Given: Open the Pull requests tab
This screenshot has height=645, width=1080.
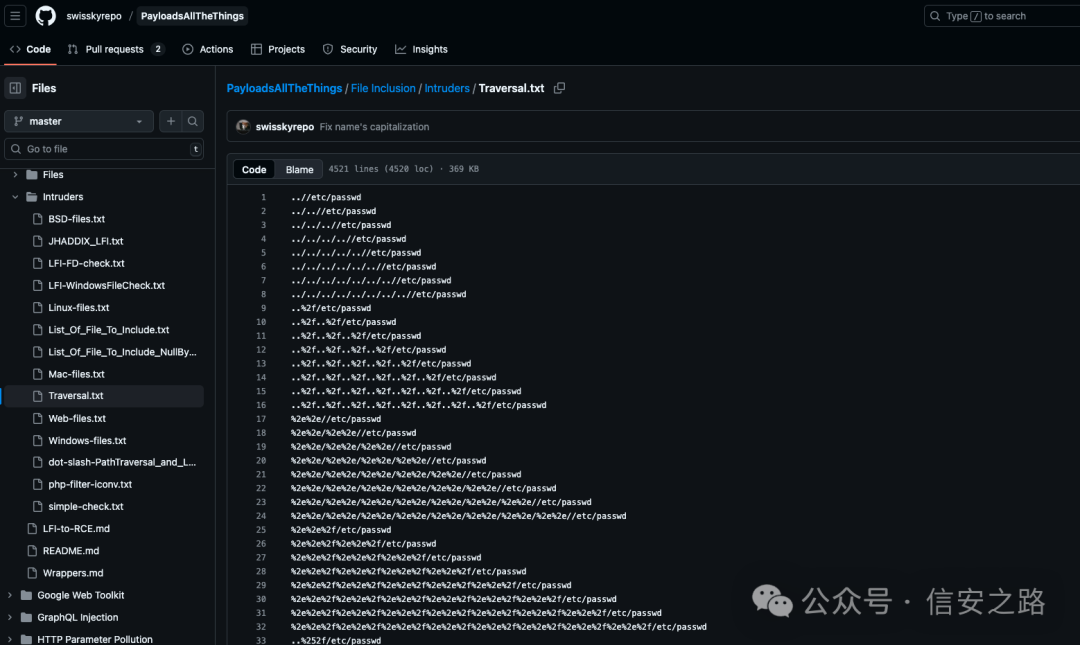Looking at the screenshot, I should point(114,49).
